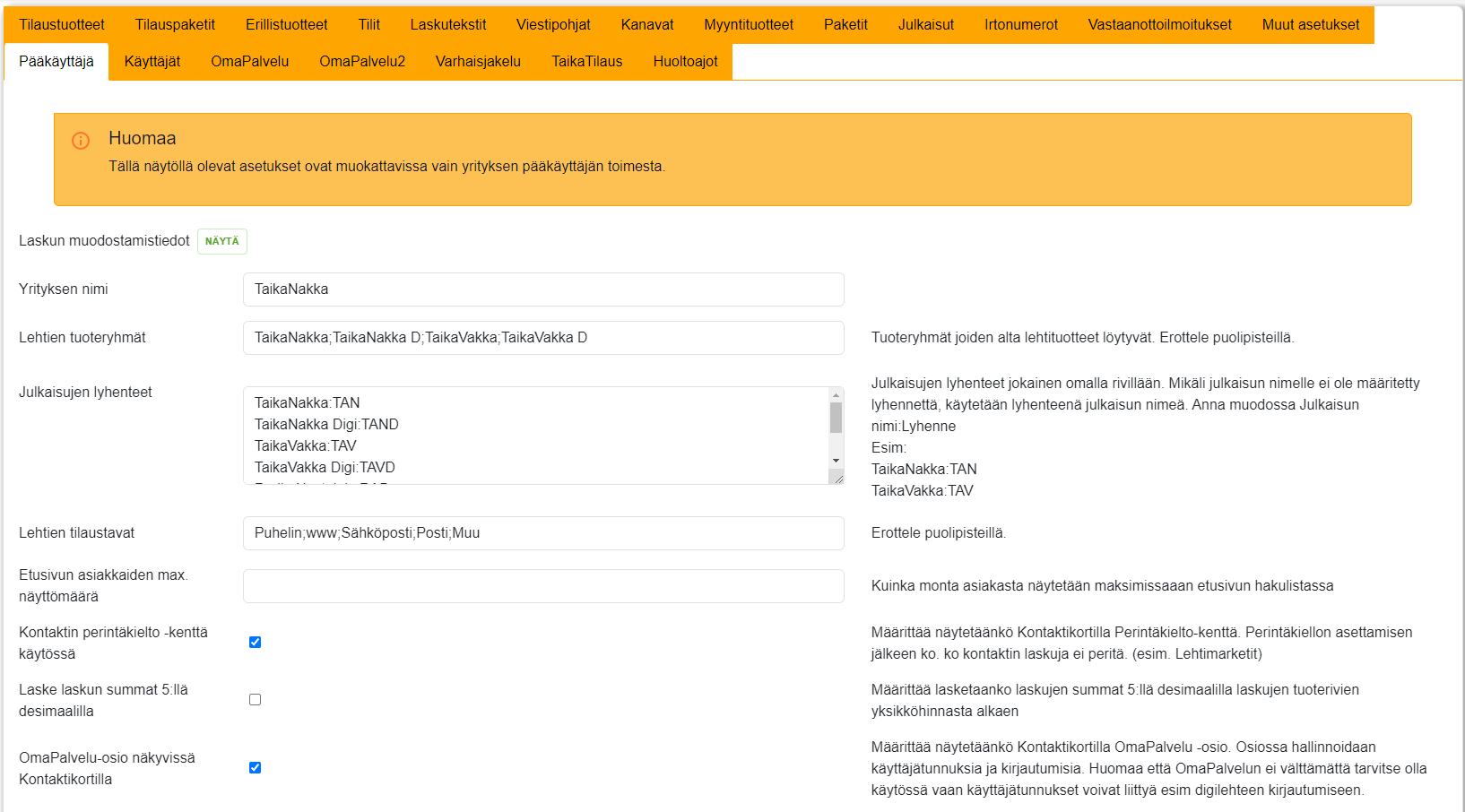Click into the Lehtien tuoteryhmät field

coord(543,338)
